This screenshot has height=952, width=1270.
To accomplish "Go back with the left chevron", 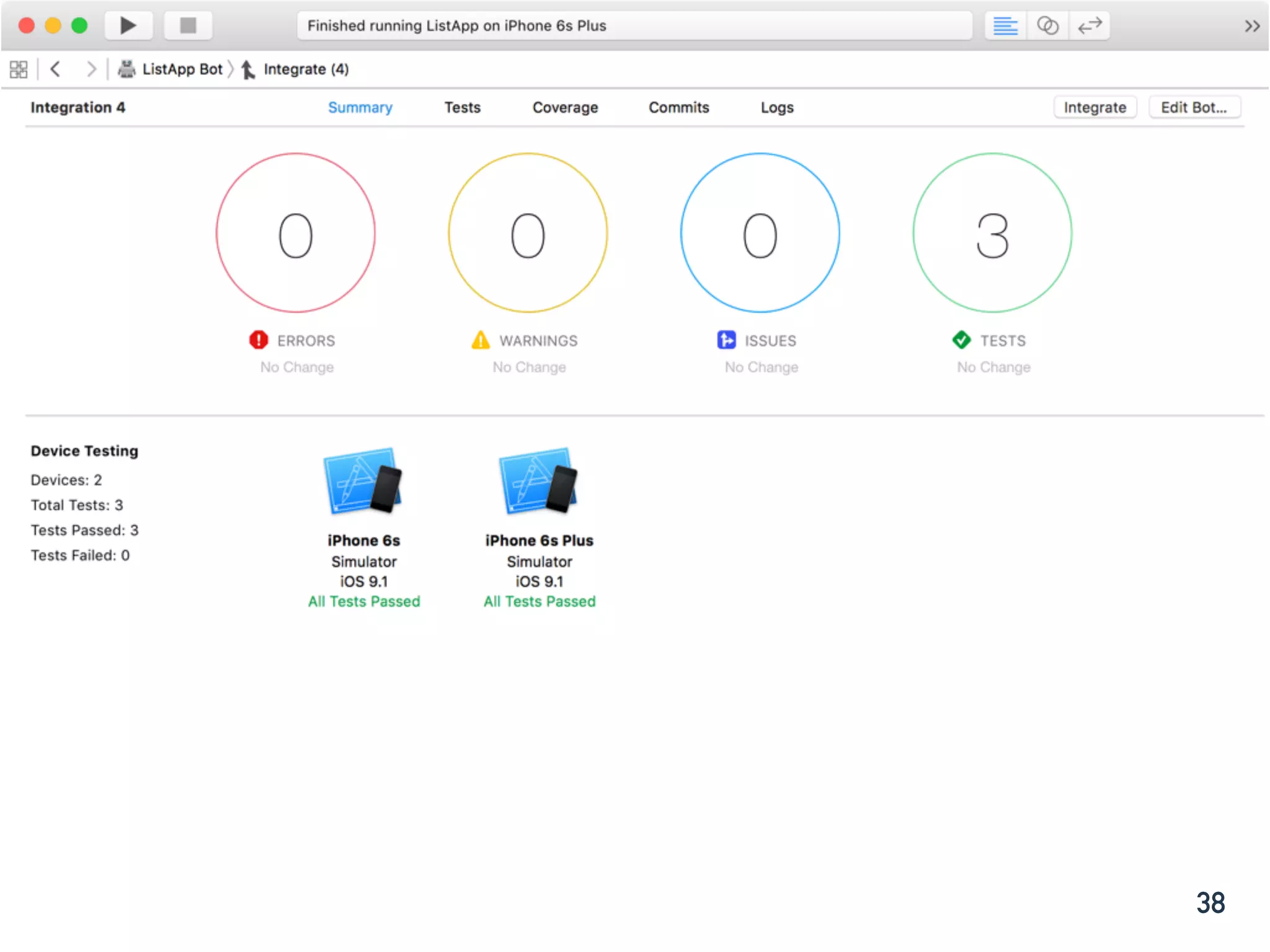I will (x=55, y=69).
